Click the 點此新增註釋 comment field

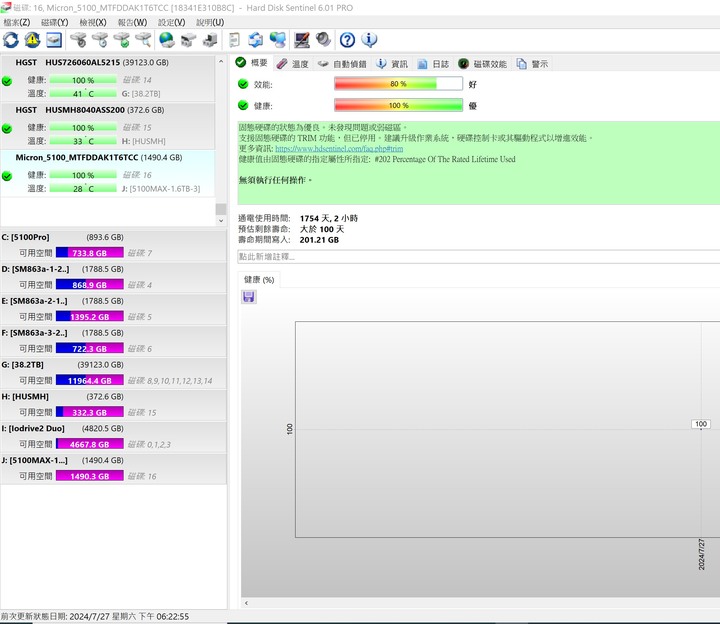(478, 256)
